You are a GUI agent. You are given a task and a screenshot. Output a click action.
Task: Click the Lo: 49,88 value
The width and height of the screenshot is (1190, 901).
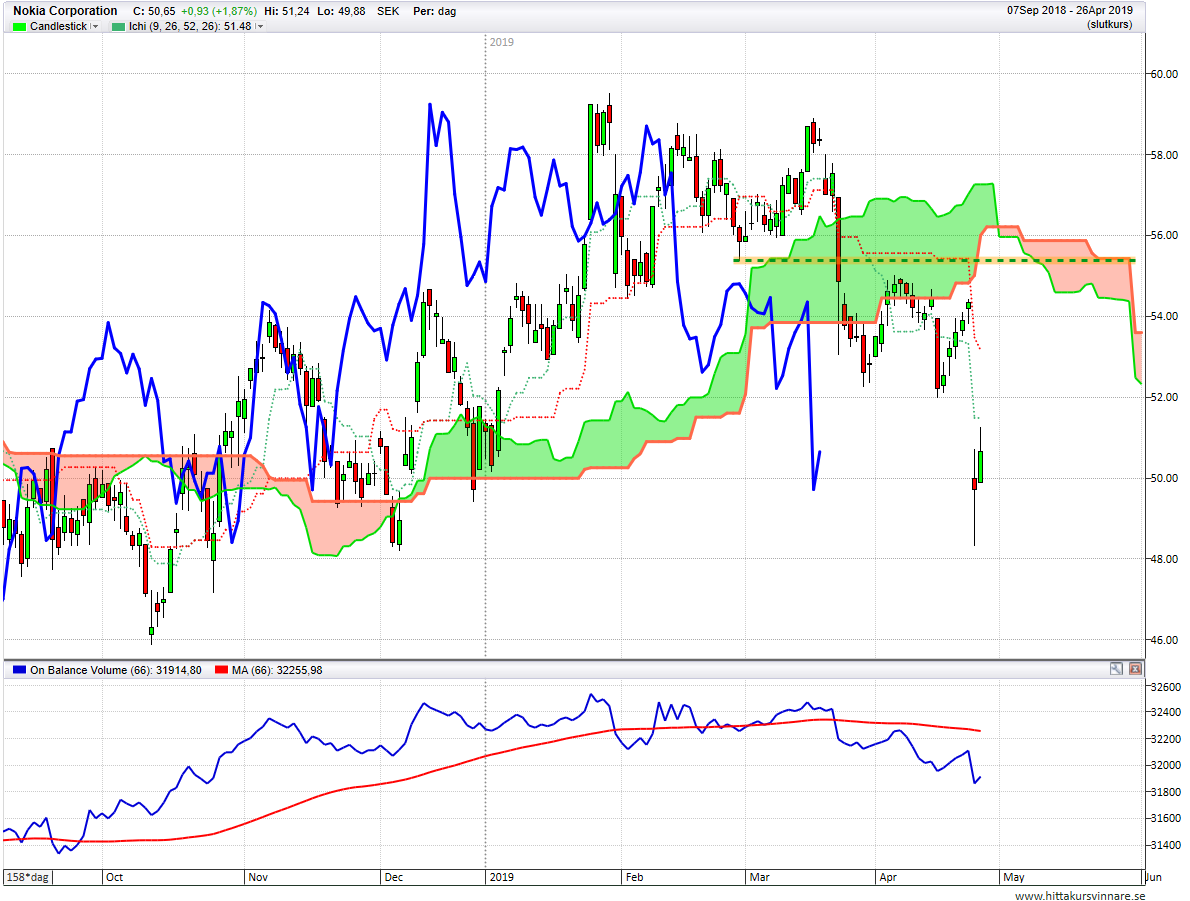(x=342, y=11)
